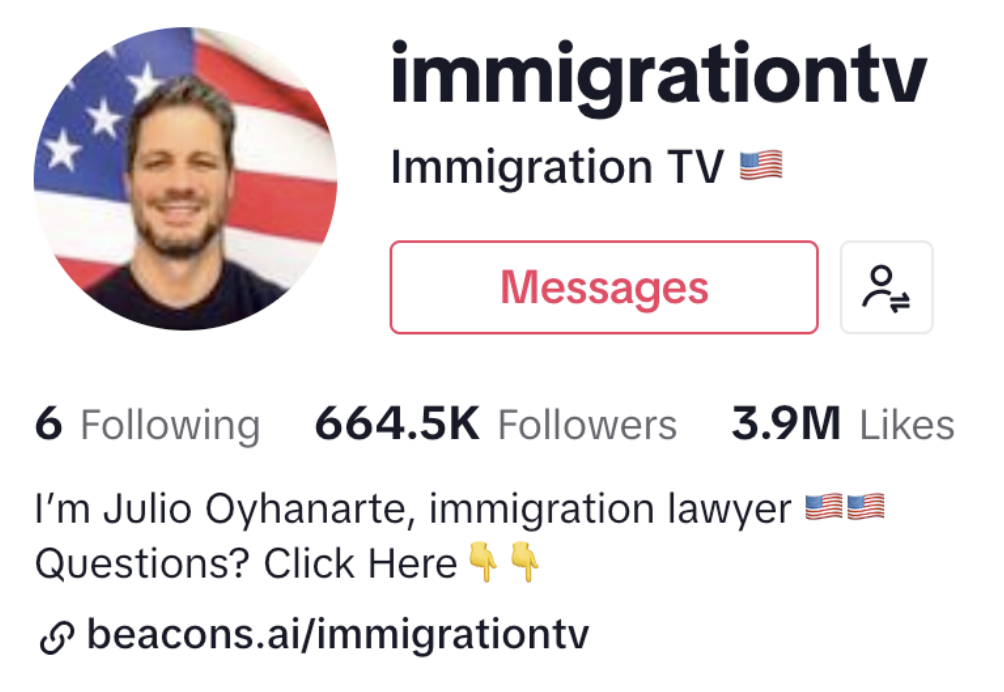This screenshot has height=692, width=1004.
Task: View the profile picture of immigrationtv
Action: click(x=185, y=179)
